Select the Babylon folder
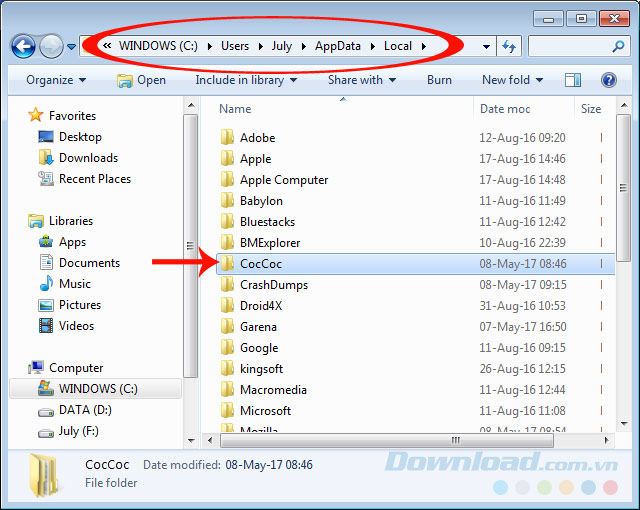 point(415,201)
